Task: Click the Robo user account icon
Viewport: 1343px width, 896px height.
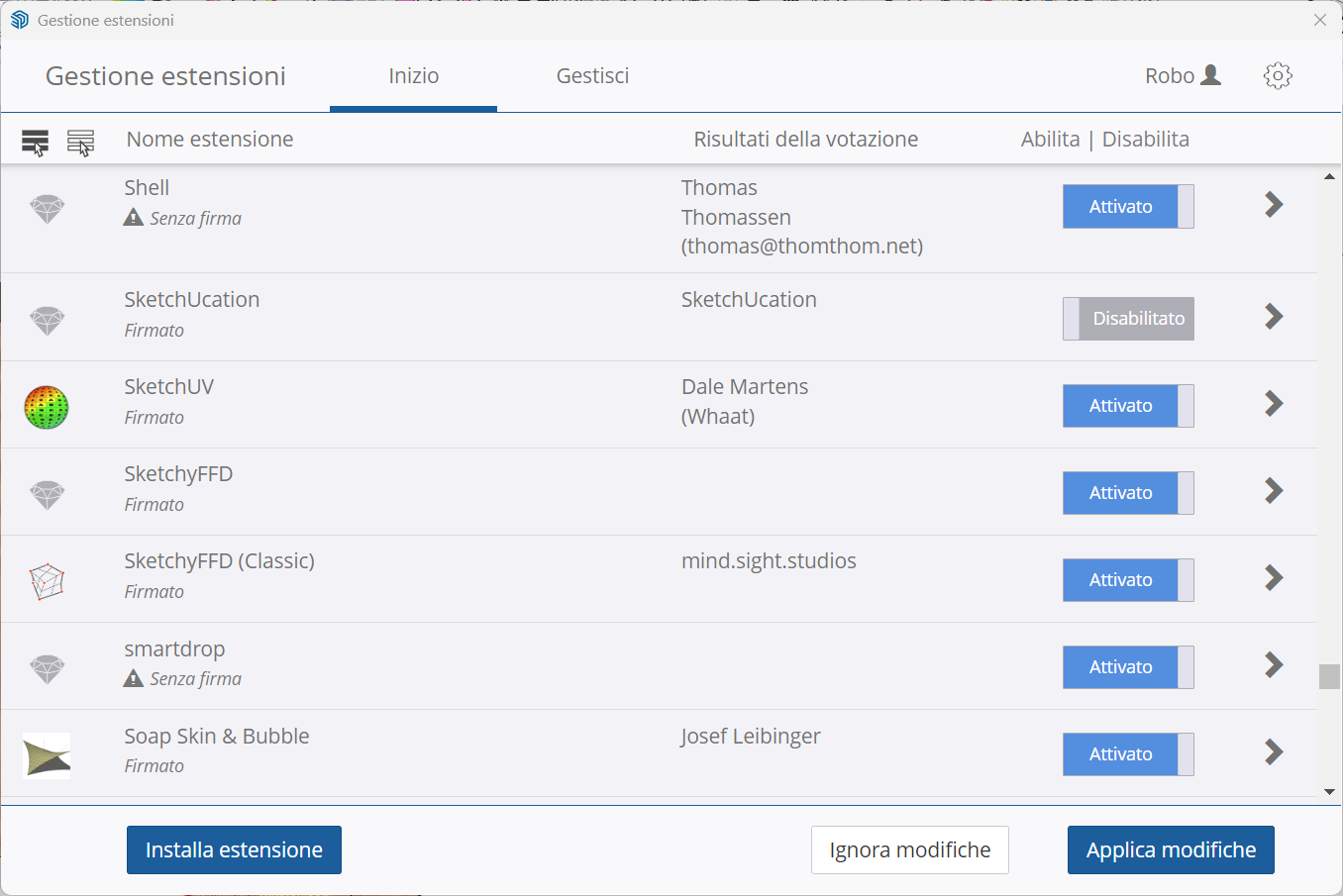Action: coord(1209,76)
